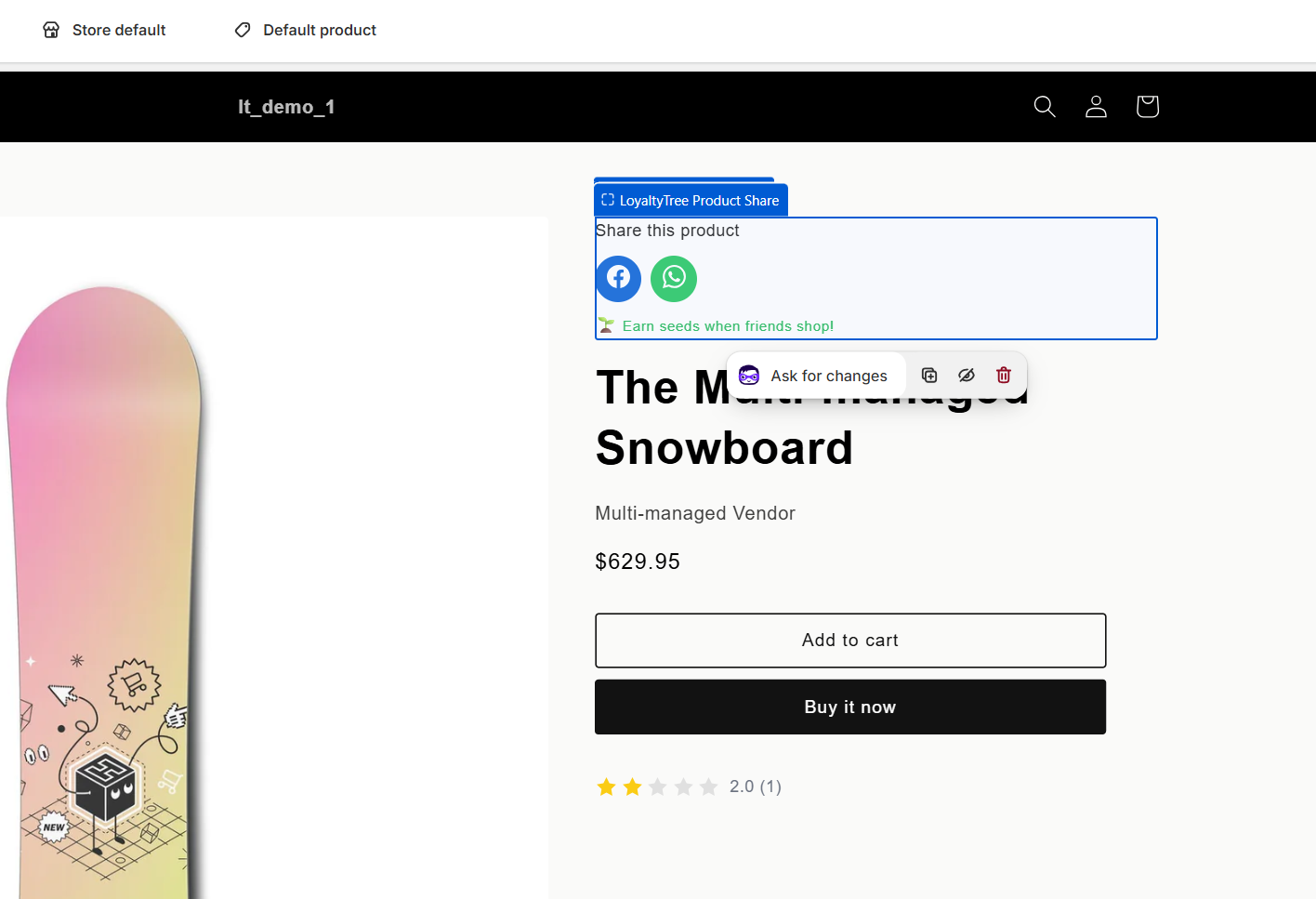Select the Snowboard product title text
Screen dimensions: 1316x899
724,448
